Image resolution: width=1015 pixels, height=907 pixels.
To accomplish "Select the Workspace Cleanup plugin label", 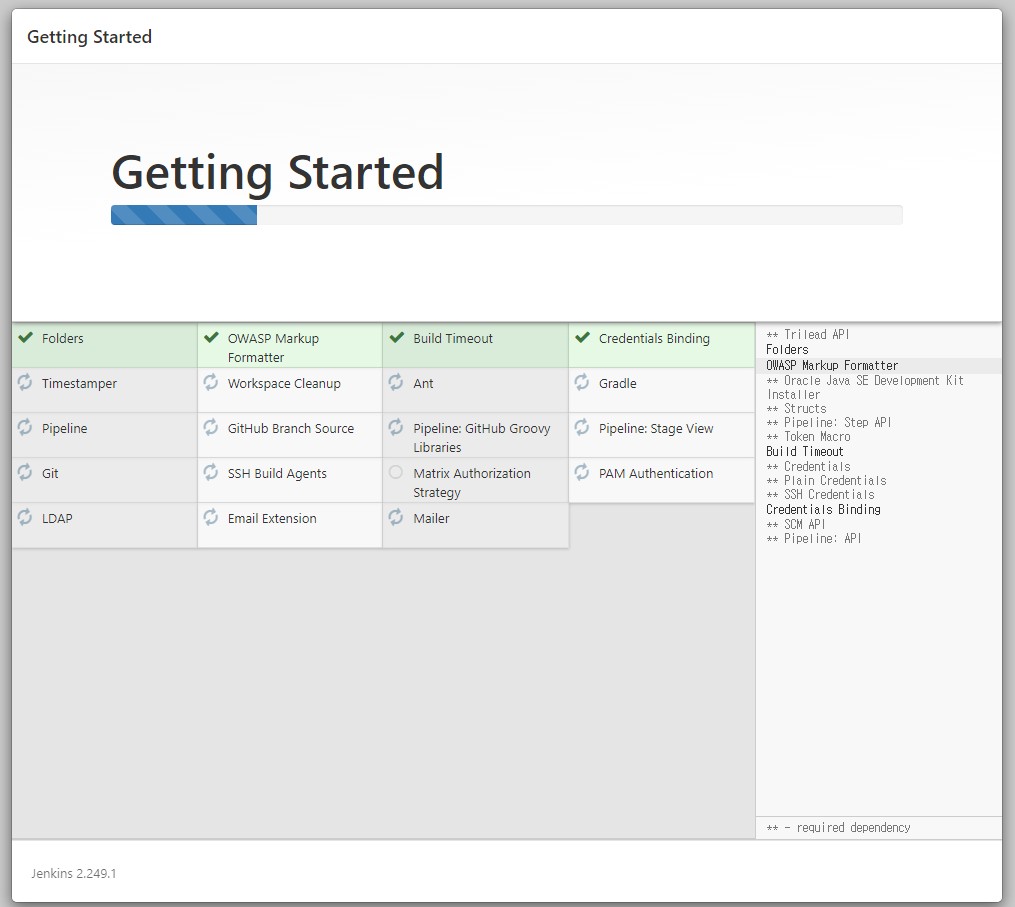I will [x=284, y=383].
